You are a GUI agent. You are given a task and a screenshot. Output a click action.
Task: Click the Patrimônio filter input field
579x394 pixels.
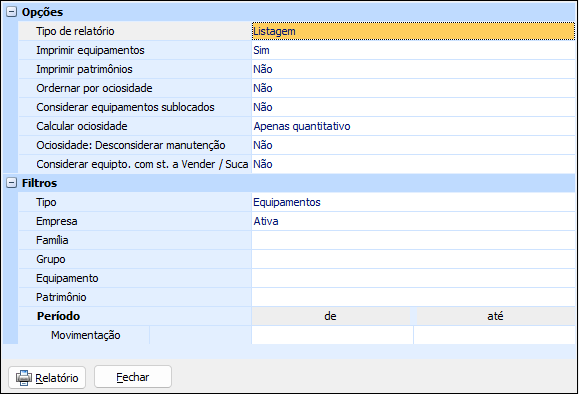tap(413, 297)
